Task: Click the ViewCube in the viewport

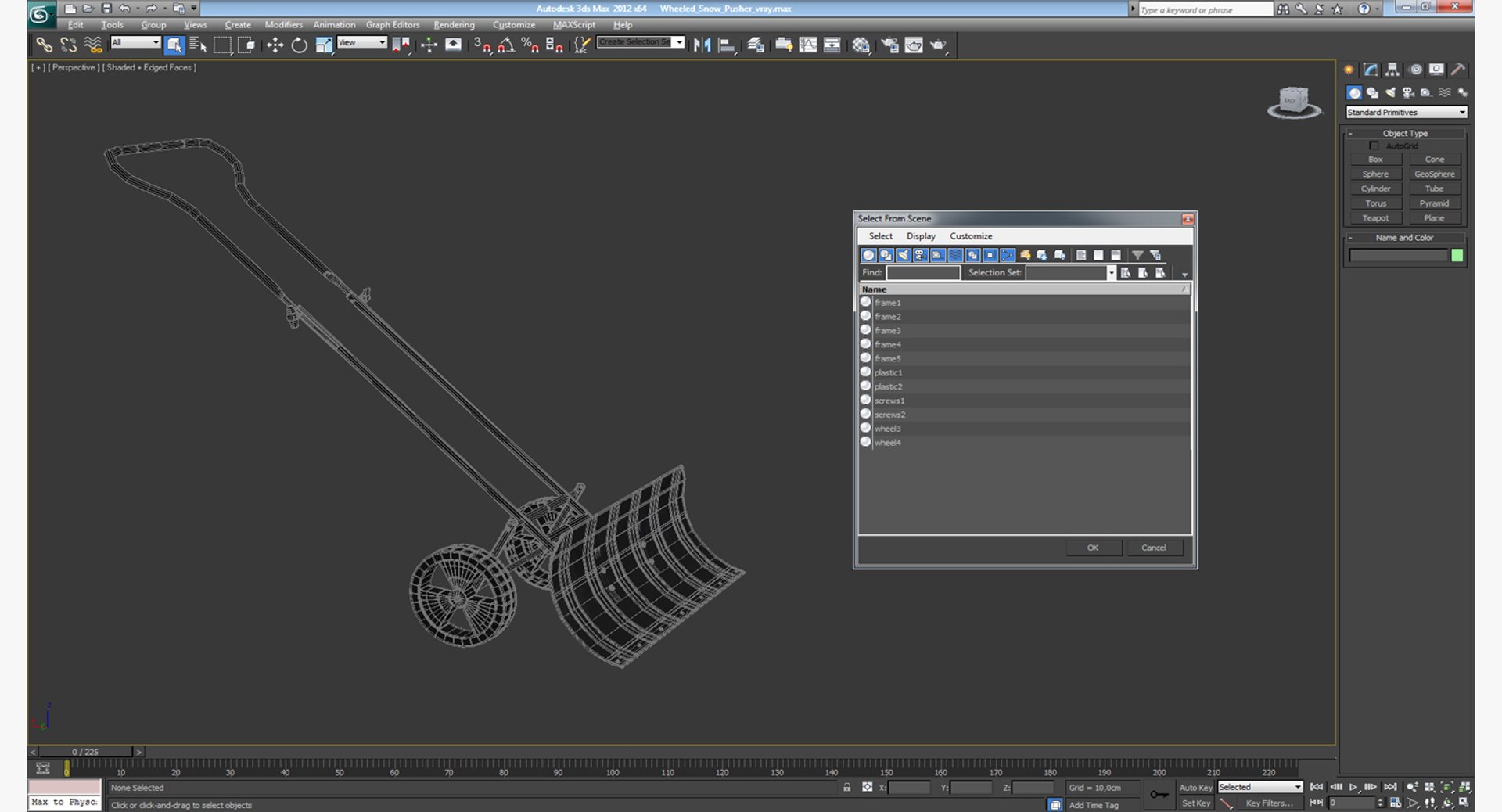Action: [x=1293, y=102]
